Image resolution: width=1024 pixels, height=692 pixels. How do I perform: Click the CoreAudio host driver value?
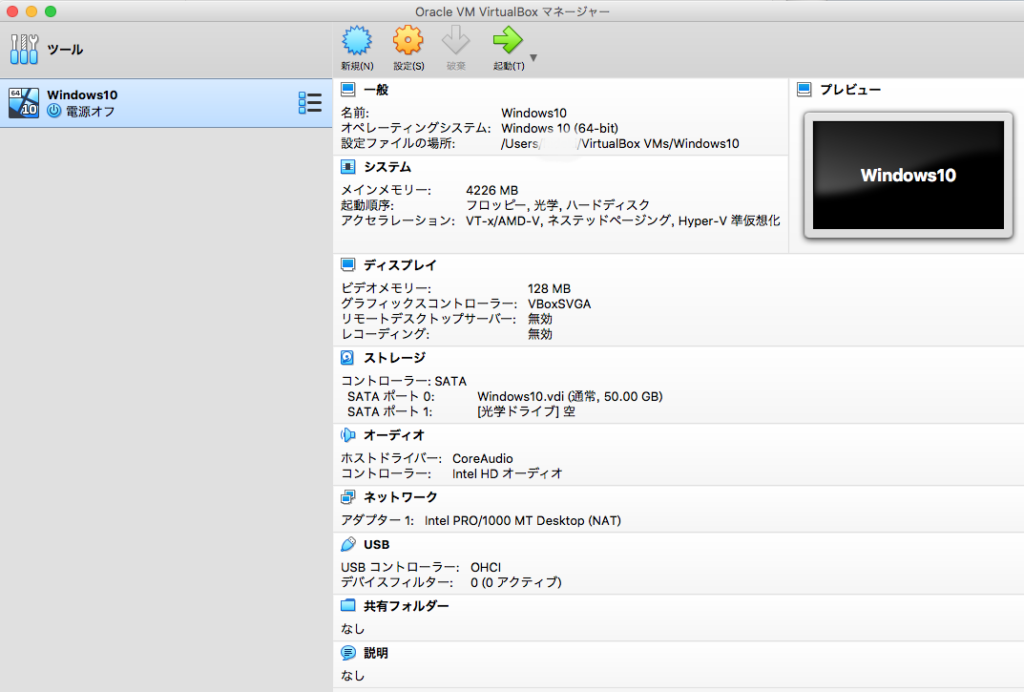click(x=483, y=458)
